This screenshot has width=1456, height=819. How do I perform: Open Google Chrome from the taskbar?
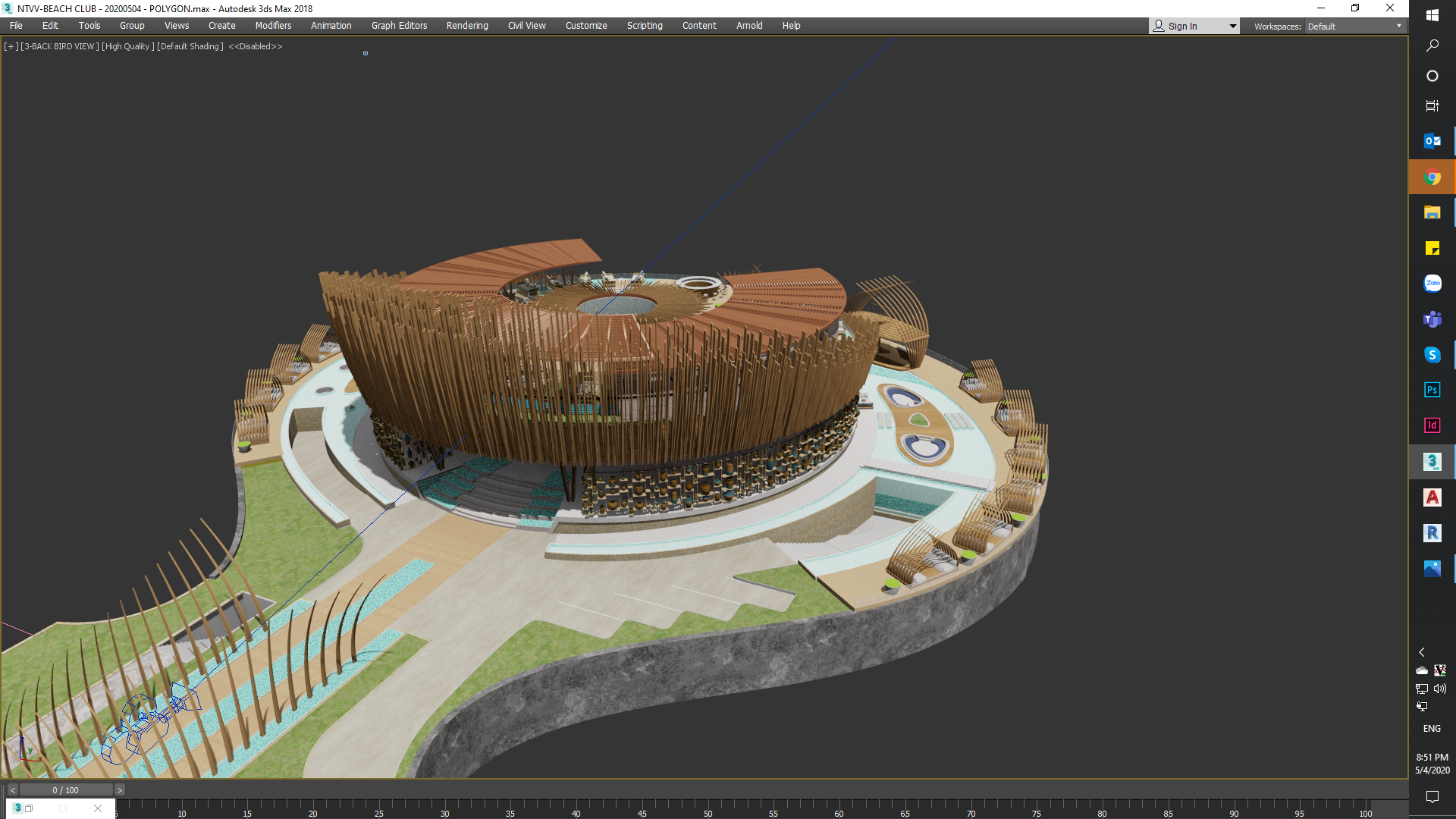(x=1432, y=177)
